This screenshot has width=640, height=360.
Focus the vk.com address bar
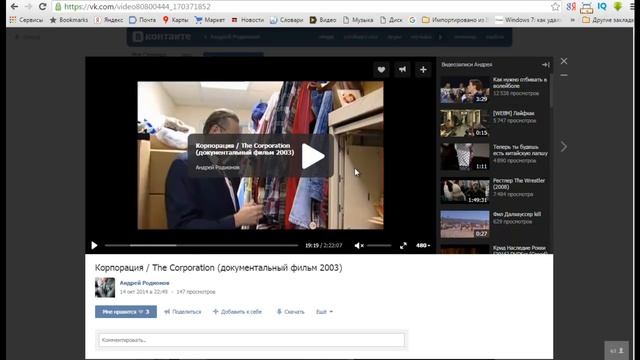302,7
